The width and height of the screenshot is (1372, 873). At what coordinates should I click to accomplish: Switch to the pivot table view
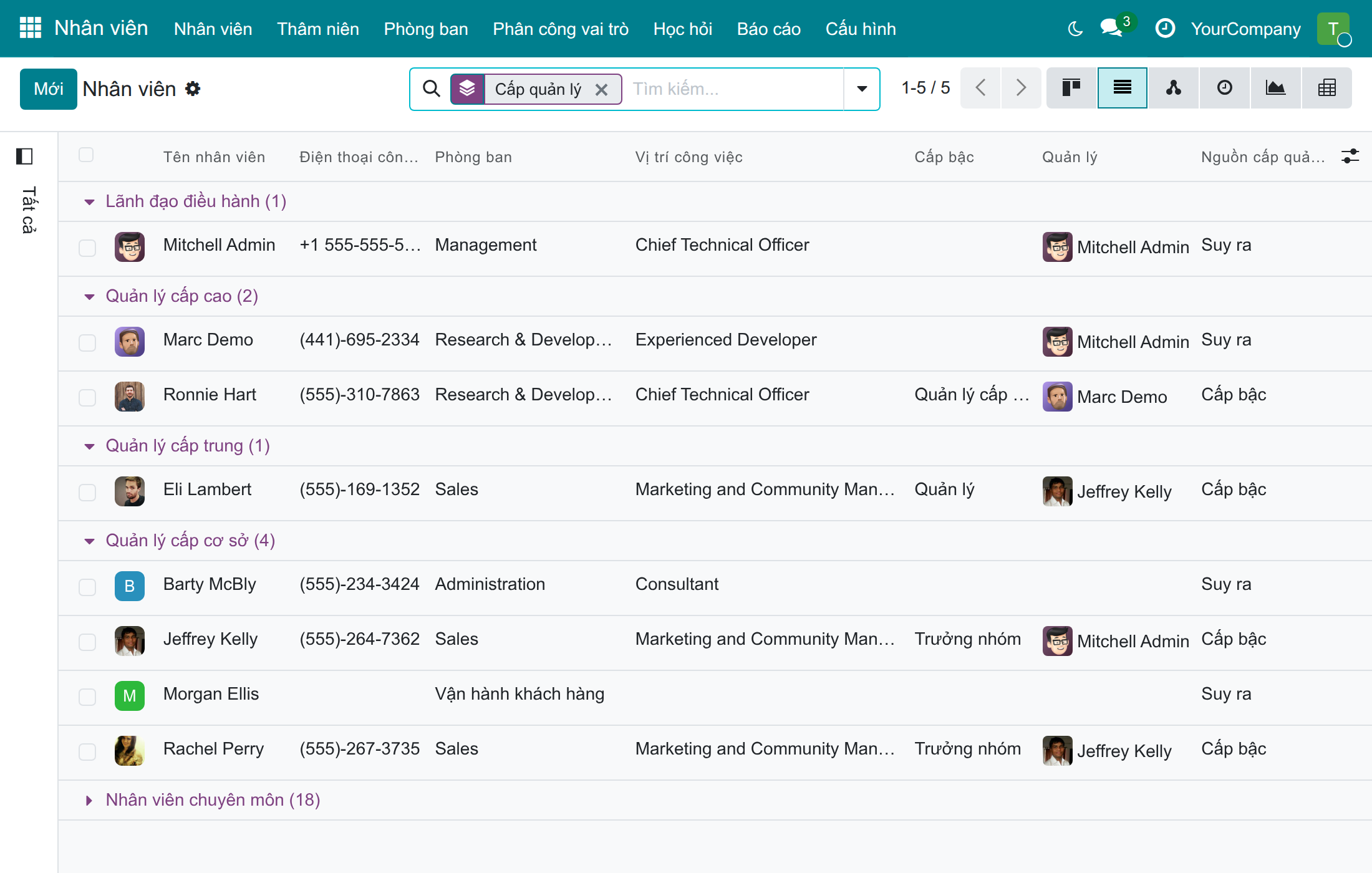(x=1326, y=88)
